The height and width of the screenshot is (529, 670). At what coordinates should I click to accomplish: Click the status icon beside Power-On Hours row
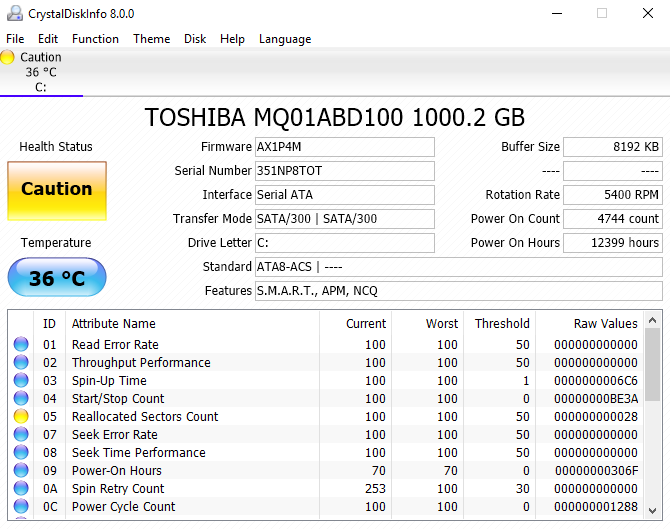click(x=21, y=470)
